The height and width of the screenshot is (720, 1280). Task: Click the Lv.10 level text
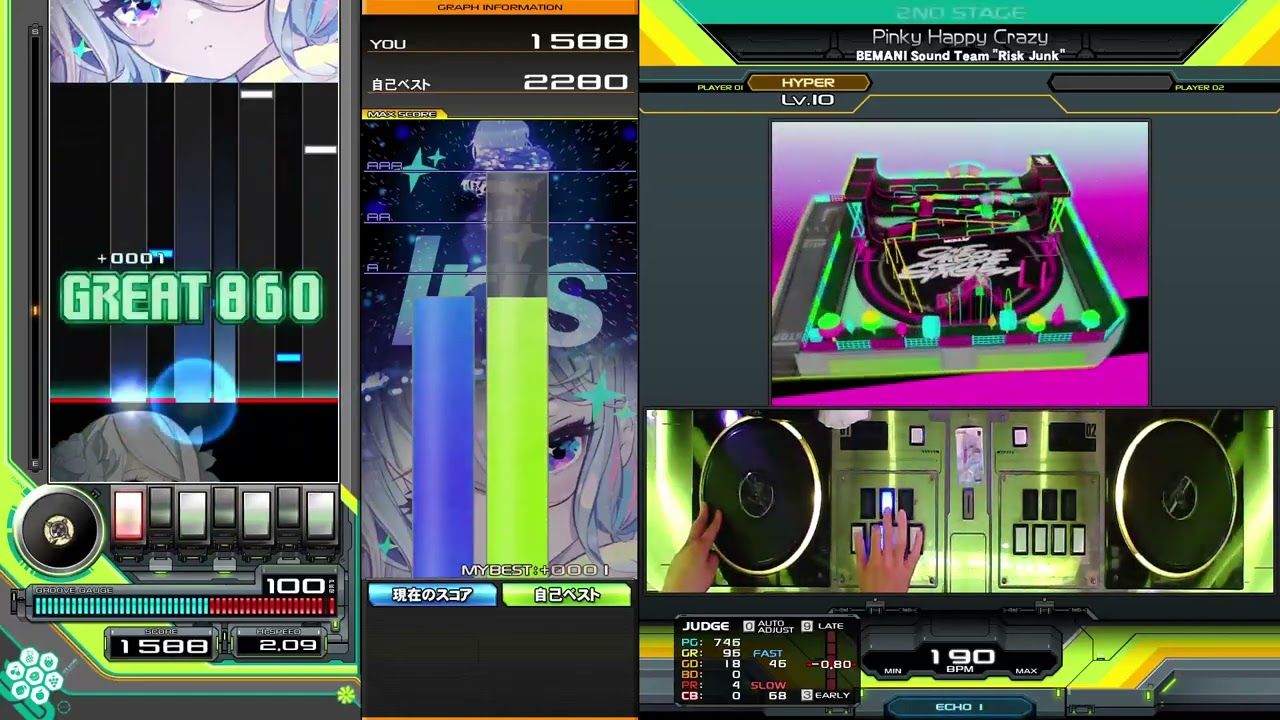click(808, 100)
